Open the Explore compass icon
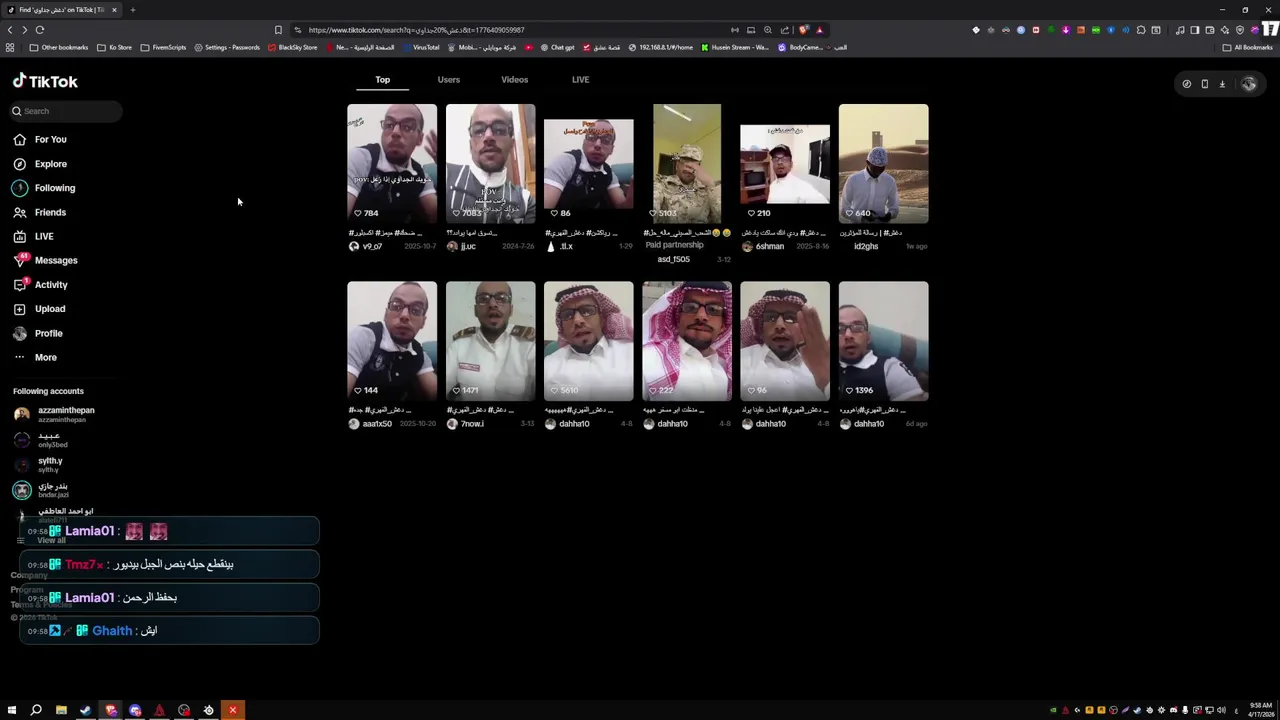 tap(19, 164)
